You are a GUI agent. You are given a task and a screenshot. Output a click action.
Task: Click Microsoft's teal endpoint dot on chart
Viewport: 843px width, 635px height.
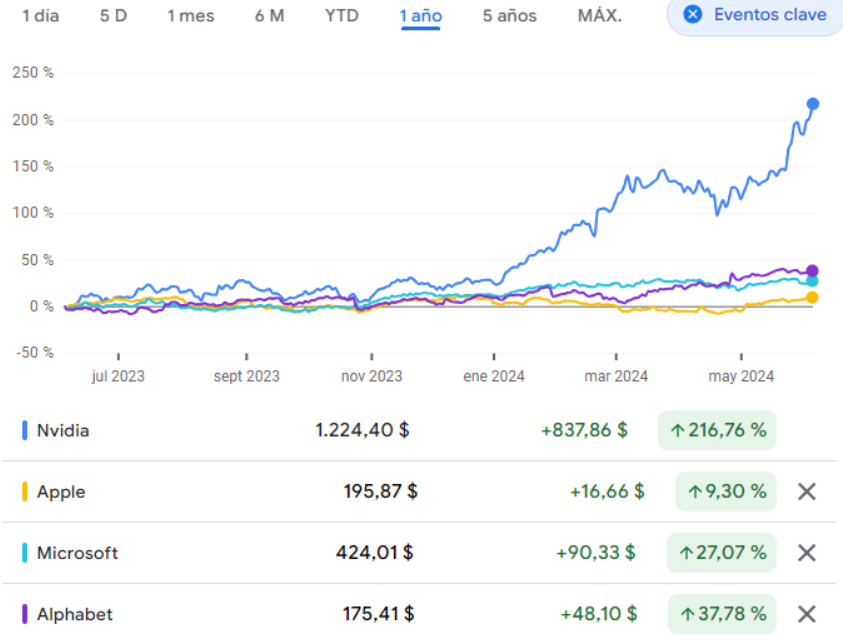tap(813, 282)
